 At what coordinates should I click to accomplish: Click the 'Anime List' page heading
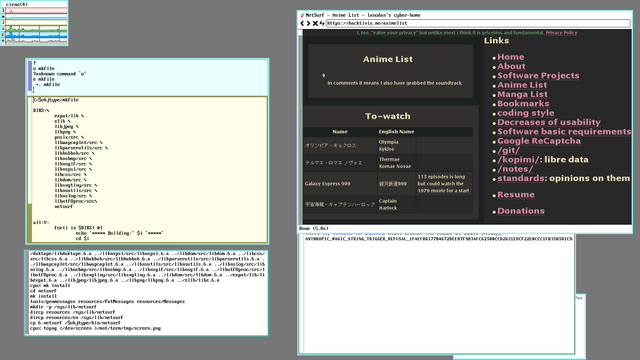[387, 60]
